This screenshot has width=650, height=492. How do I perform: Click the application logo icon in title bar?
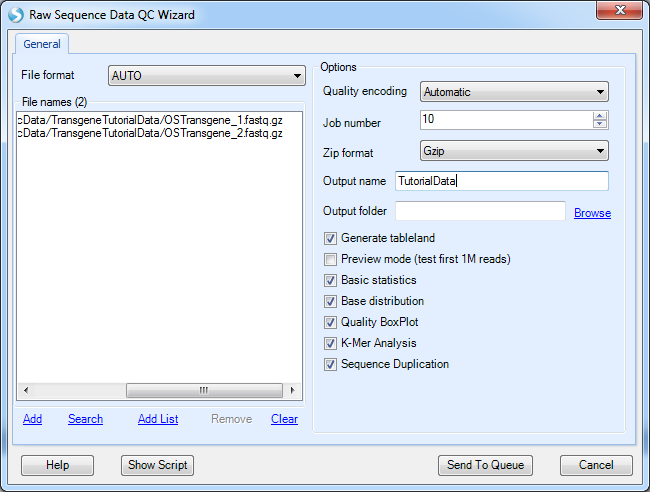pyautogui.click(x=16, y=15)
